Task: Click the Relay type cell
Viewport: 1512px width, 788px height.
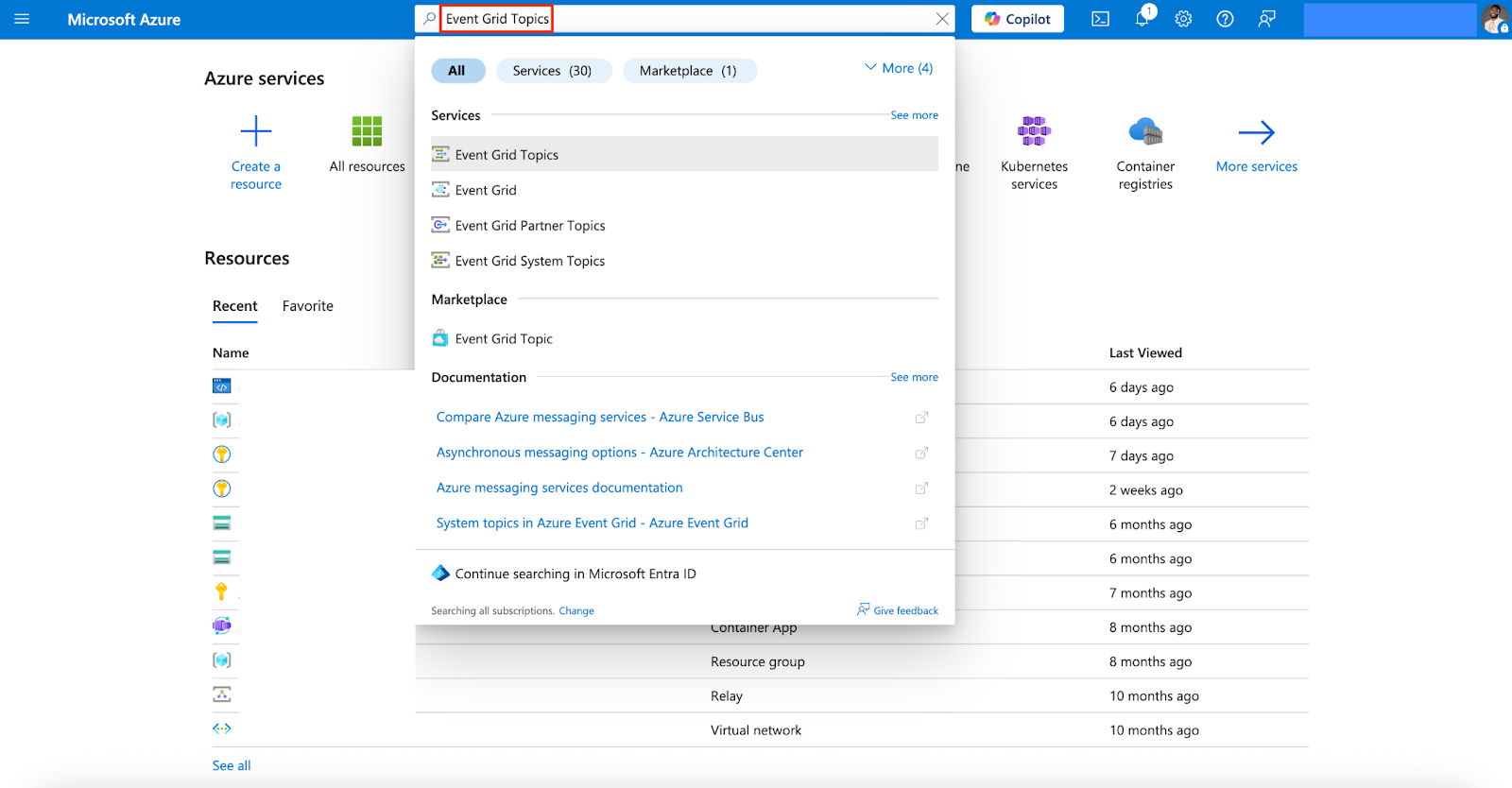Action: pyautogui.click(x=727, y=696)
